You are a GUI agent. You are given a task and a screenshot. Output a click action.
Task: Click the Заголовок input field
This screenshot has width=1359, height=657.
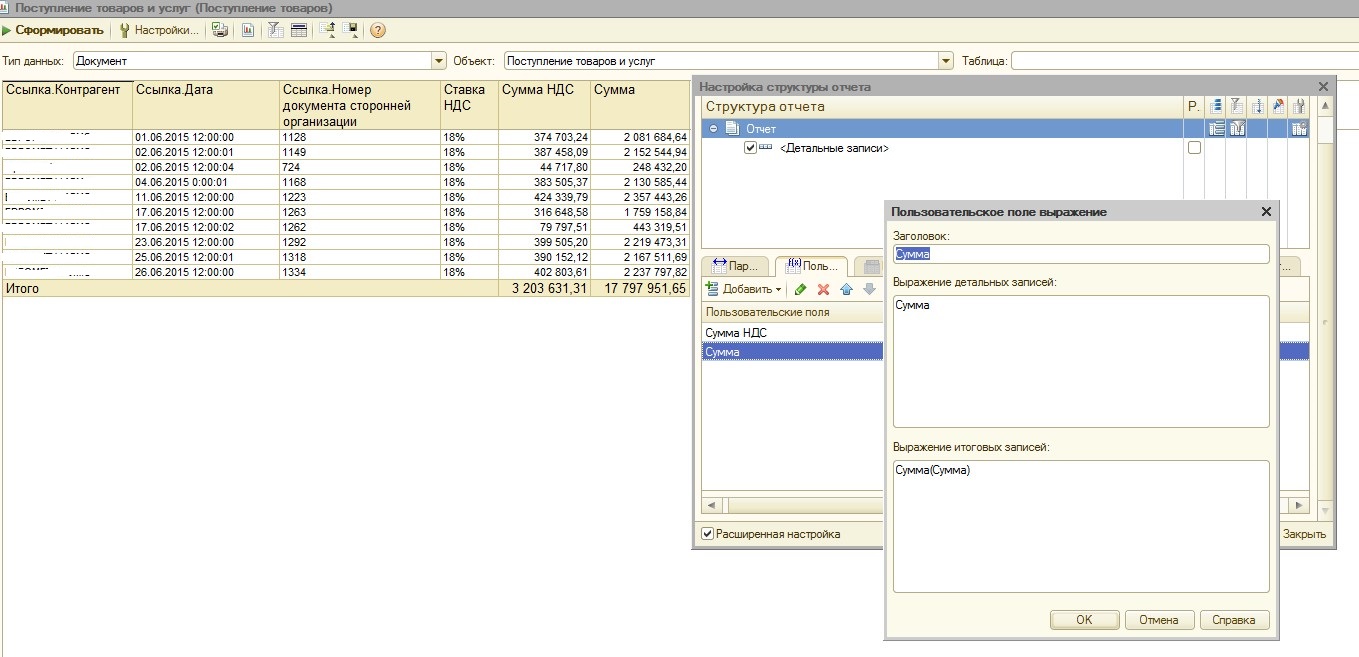click(x=1080, y=254)
